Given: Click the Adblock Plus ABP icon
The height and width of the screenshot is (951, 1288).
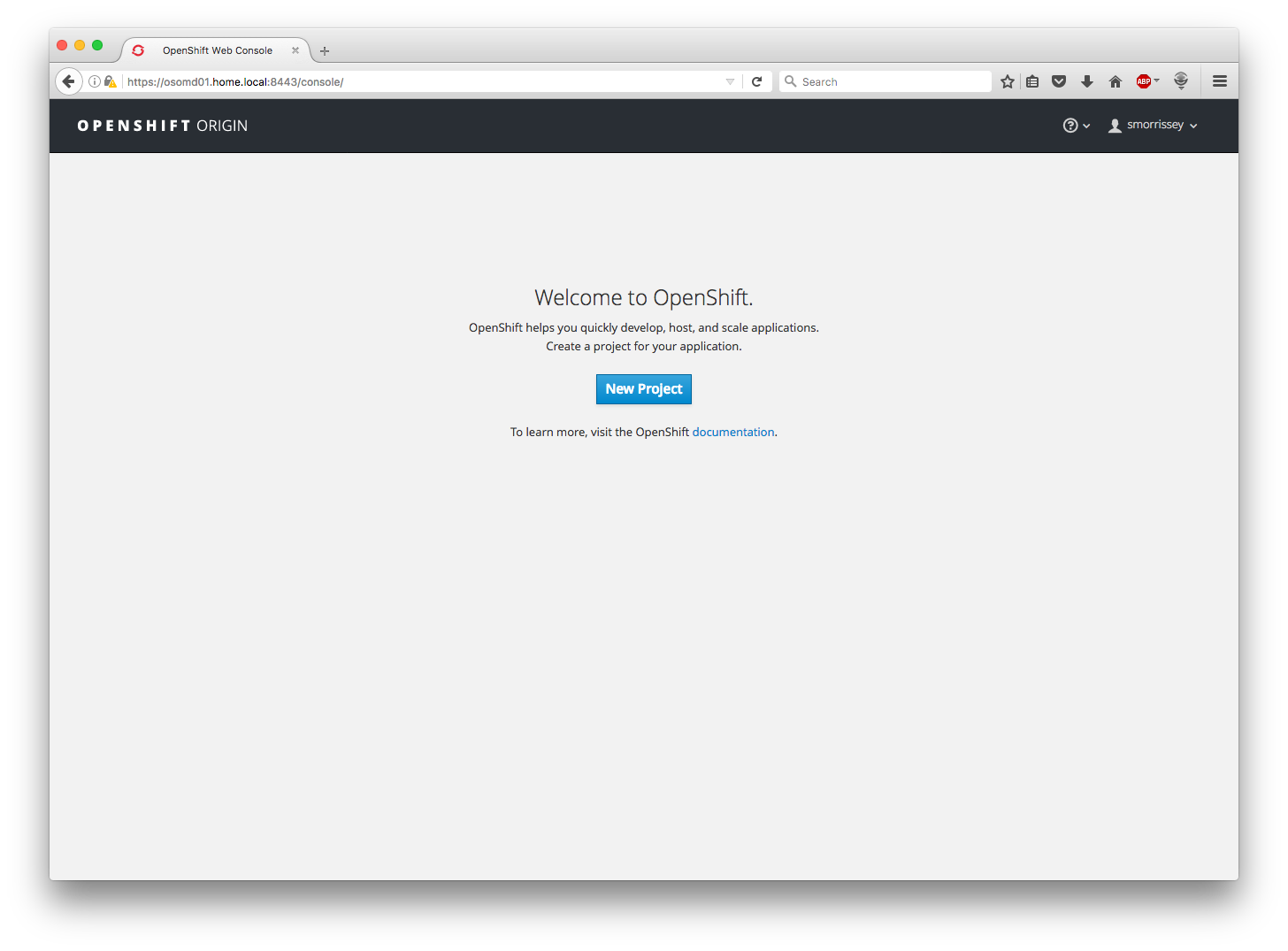Looking at the screenshot, I should pos(1144,81).
